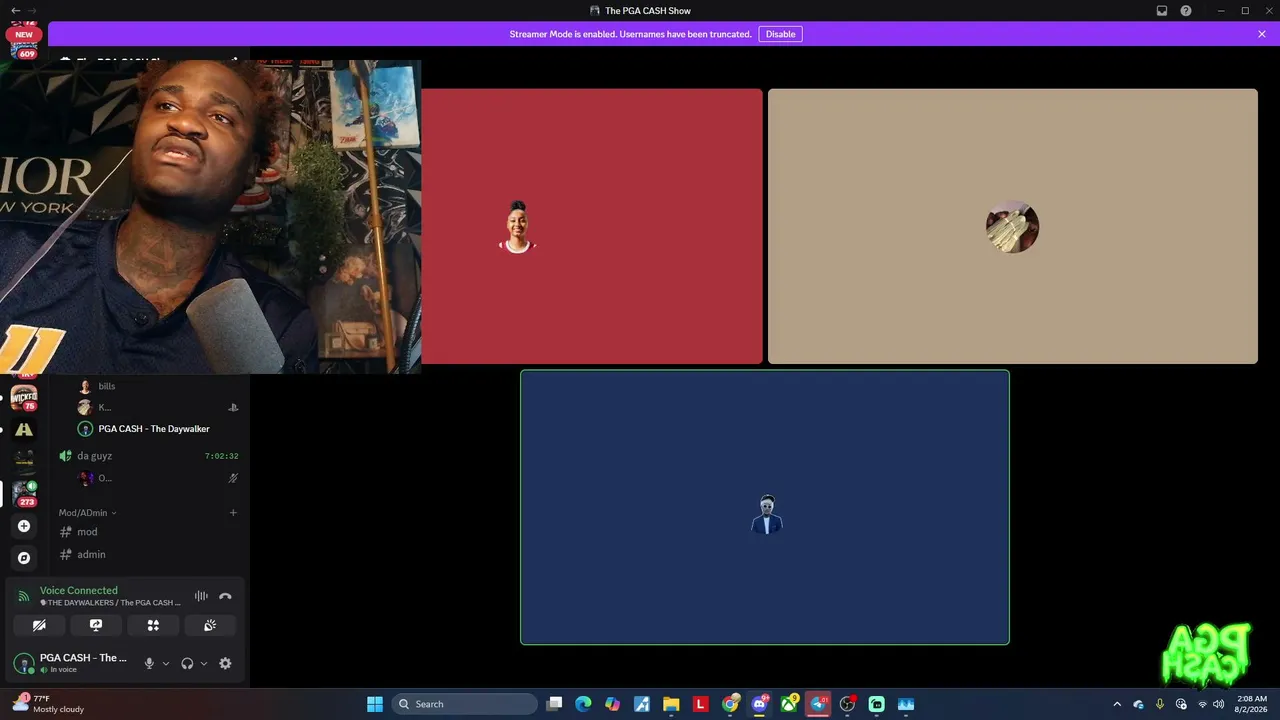Select the tan participant video tile
Viewport: 1280px width, 720px height.
point(1012,226)
